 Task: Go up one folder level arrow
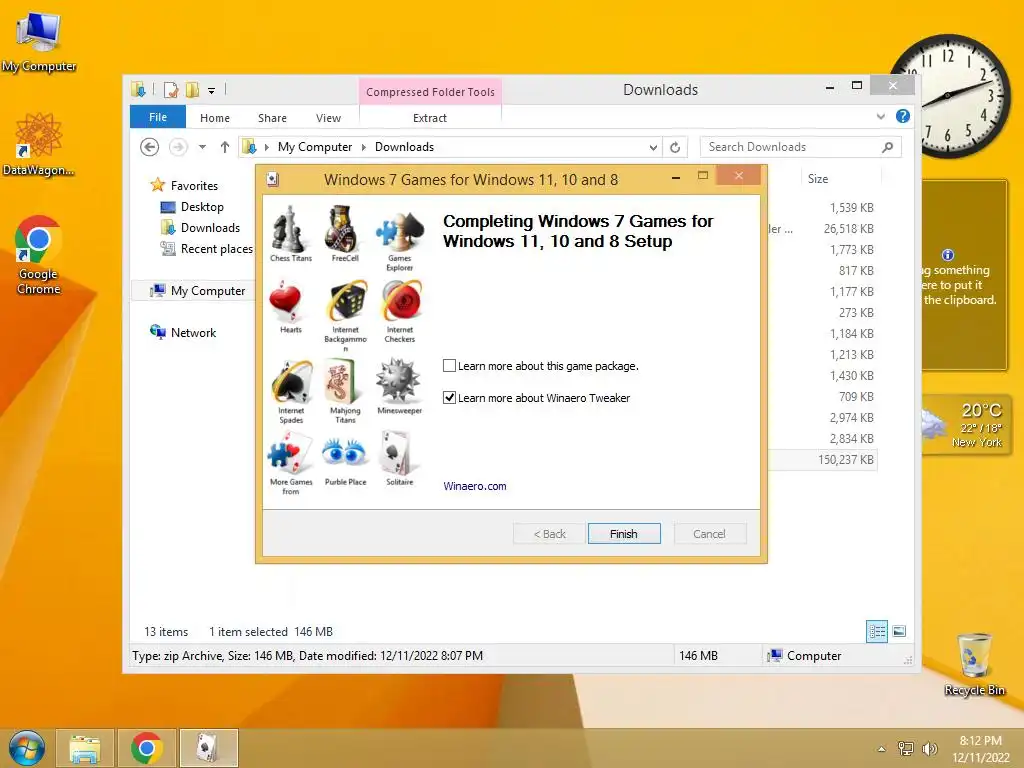tap(225, 147)
